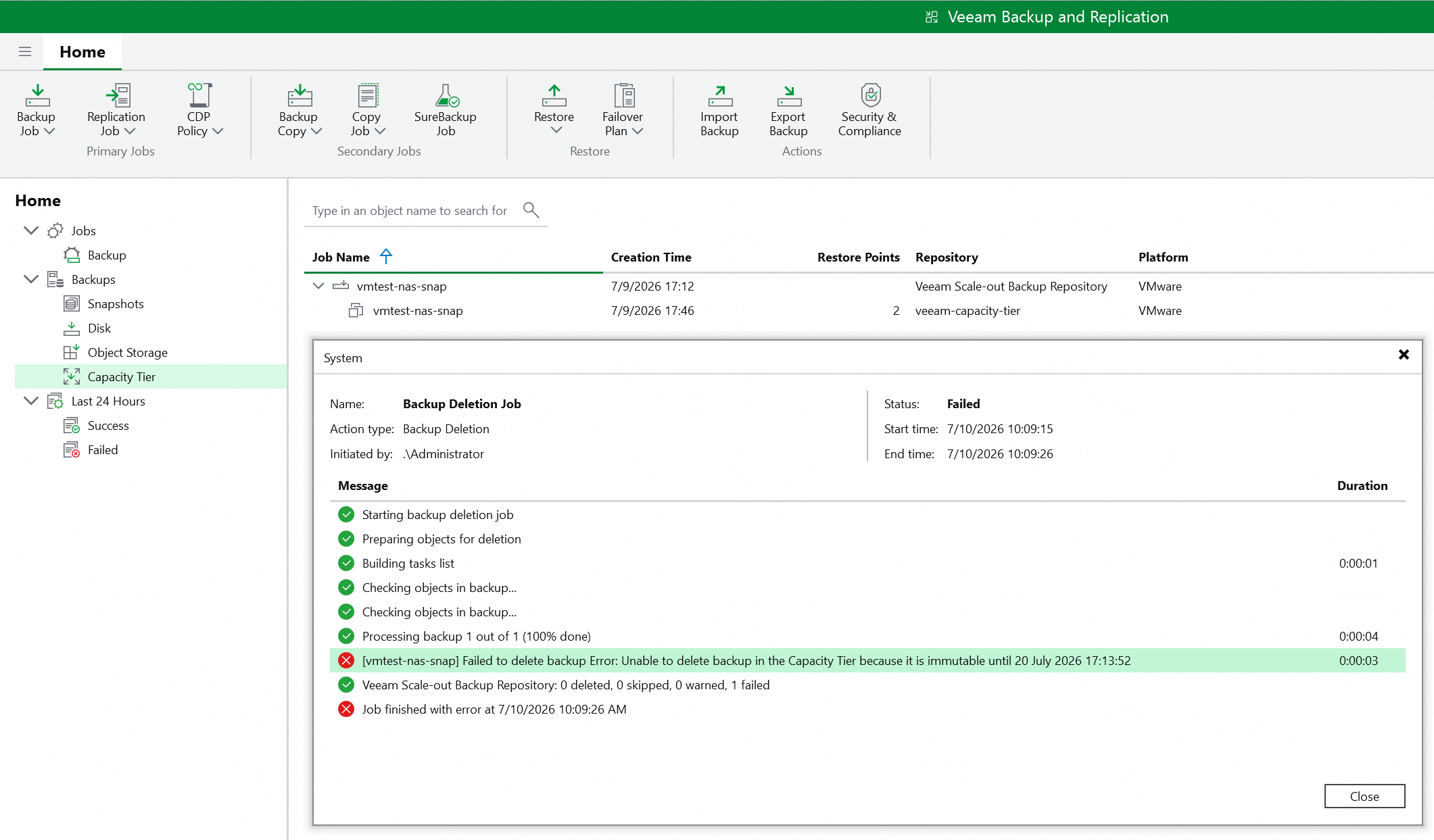Collapse the Last 24 Hours node

31,401
